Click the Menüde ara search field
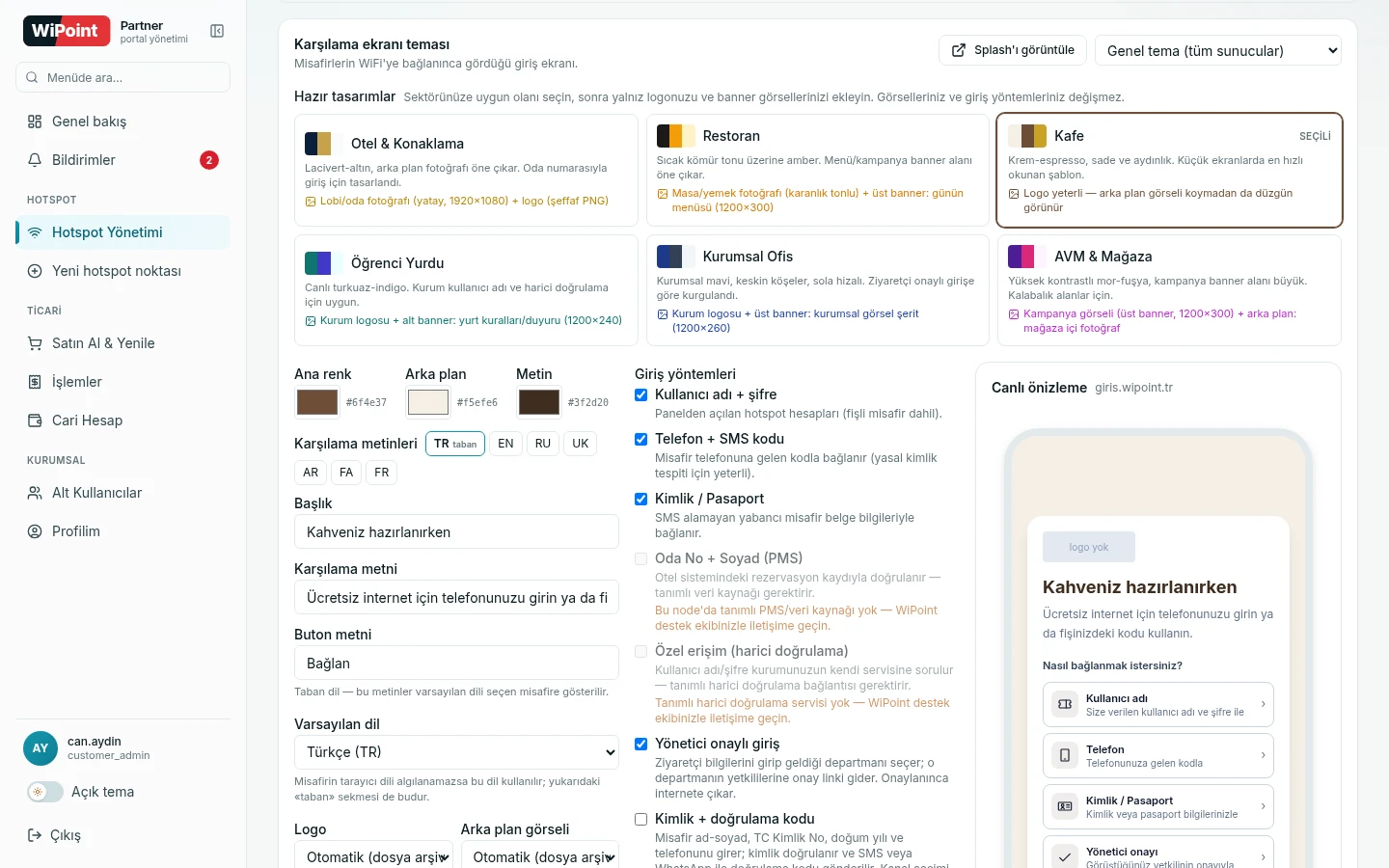The image size is (1389, 868). coord(123,77)
